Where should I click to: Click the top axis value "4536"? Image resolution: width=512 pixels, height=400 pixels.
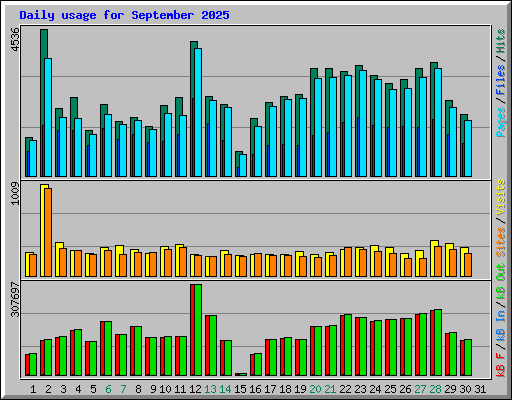[x=15, y=40]
